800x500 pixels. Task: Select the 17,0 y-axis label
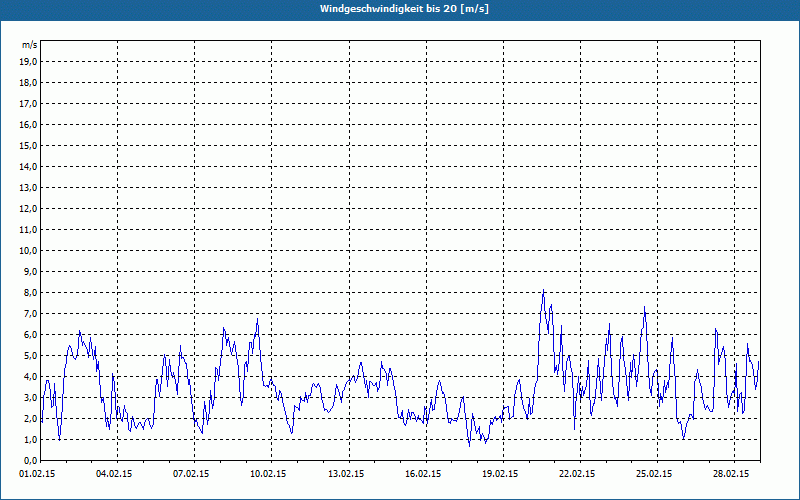(x=29, y=104)
